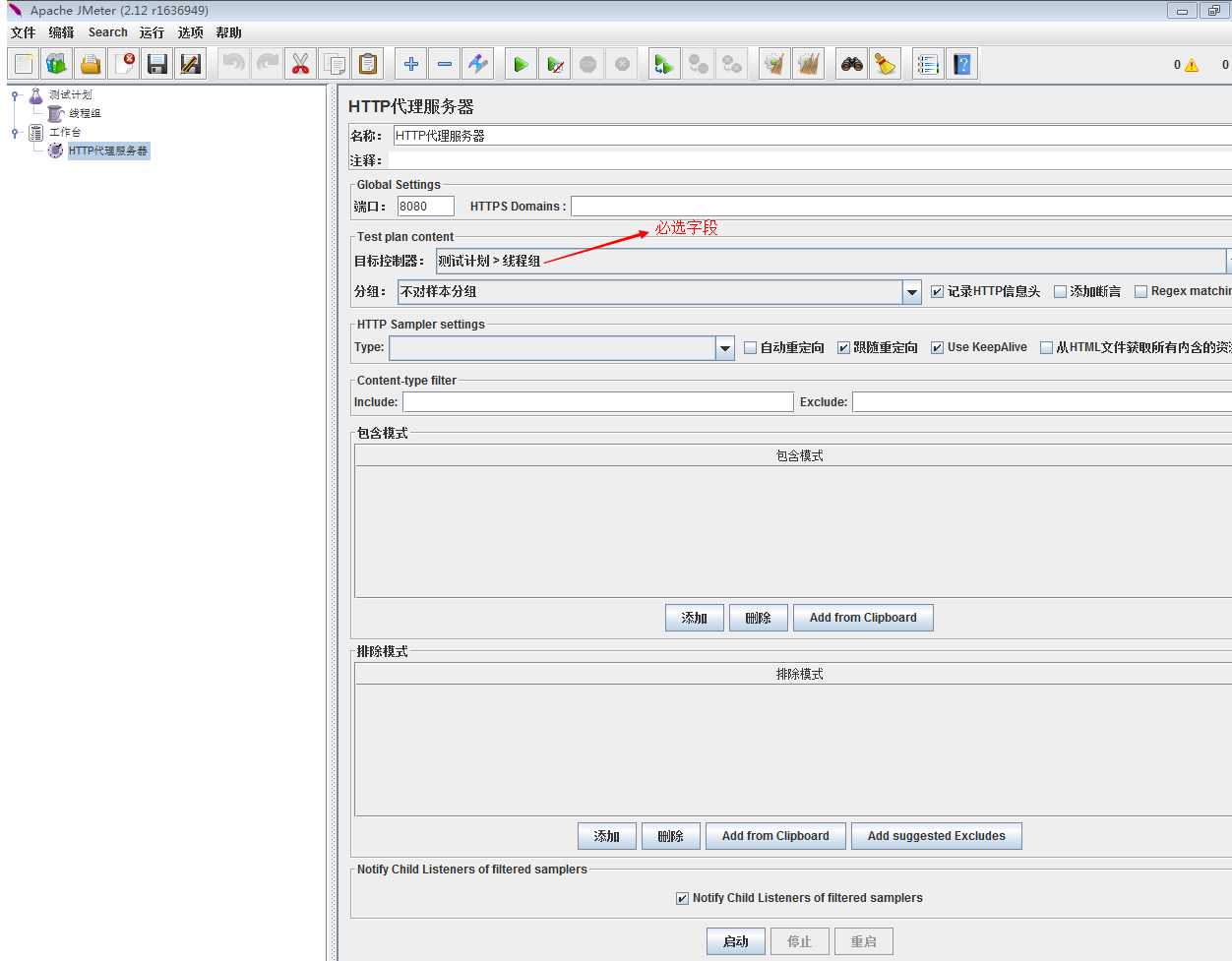Viewport: 1232px width, 961px height.
Task: Click 删除 under the 排除模式 table
Action: [670, 836]
